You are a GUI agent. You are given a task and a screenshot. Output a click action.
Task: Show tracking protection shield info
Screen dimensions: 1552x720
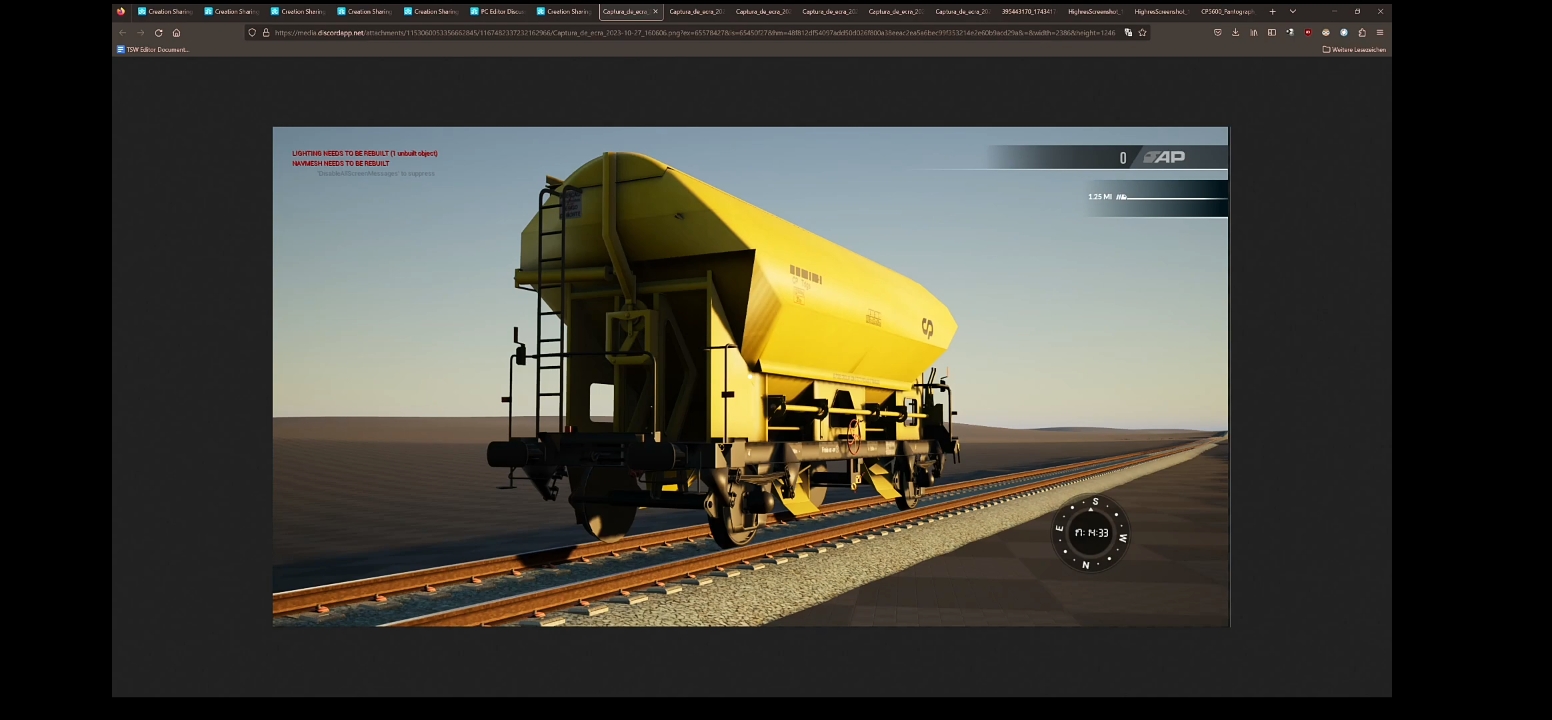[x=253, y=33]
